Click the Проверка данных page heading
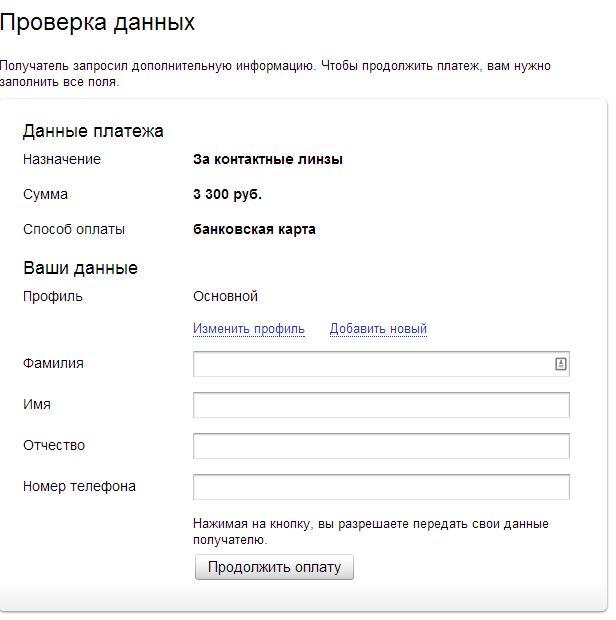The height and width of the screenshot is (620, 616). [x=97, y=22]
